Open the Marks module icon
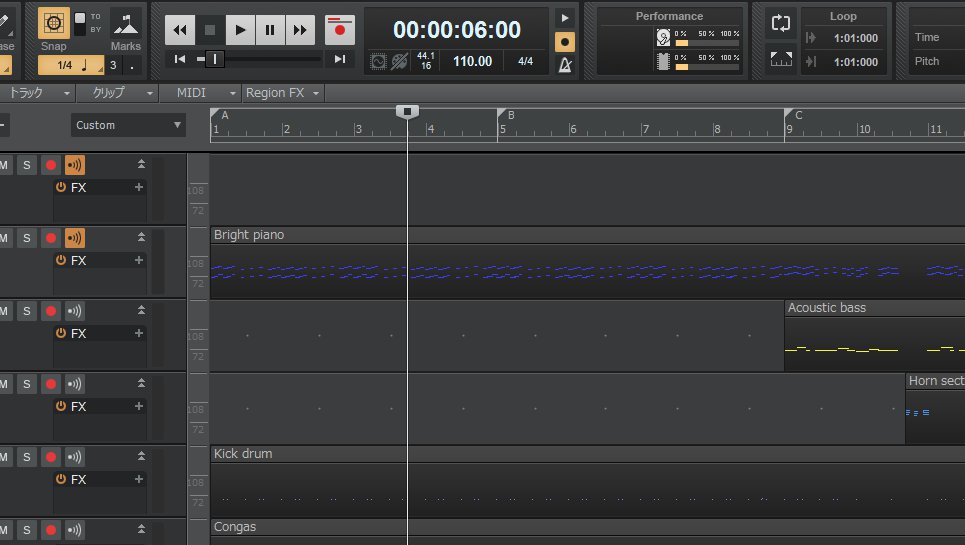Image resolution: width=965 pixels, height=545 pixels. [125, 24]
